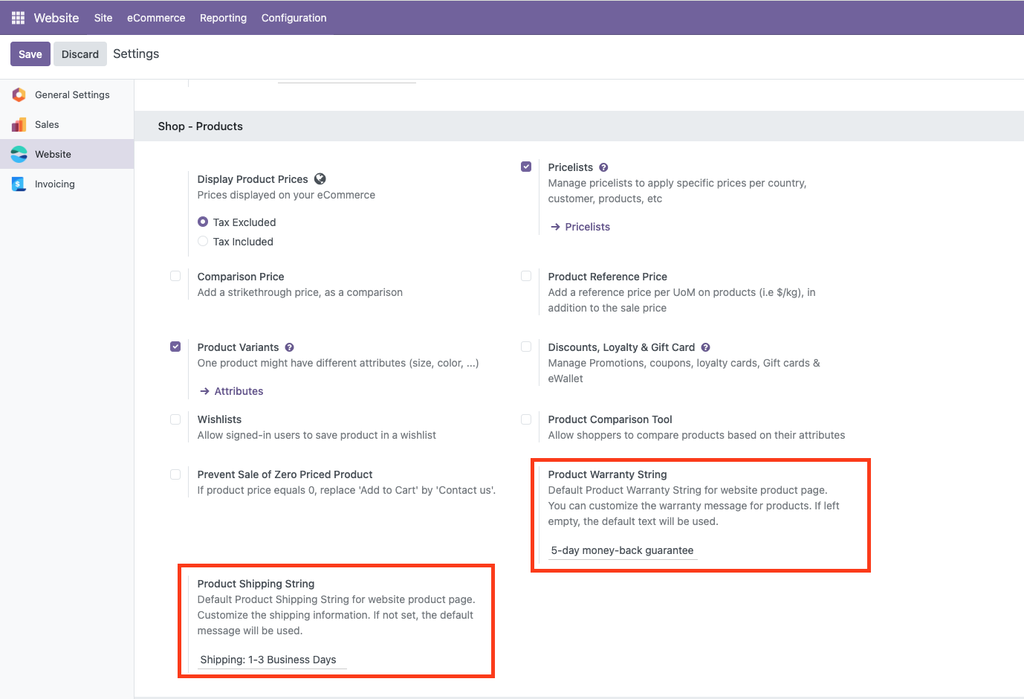This screenshot has height=699, width=1024.
Task: Open the apps grid menu icon
Action: coord(18,18)
